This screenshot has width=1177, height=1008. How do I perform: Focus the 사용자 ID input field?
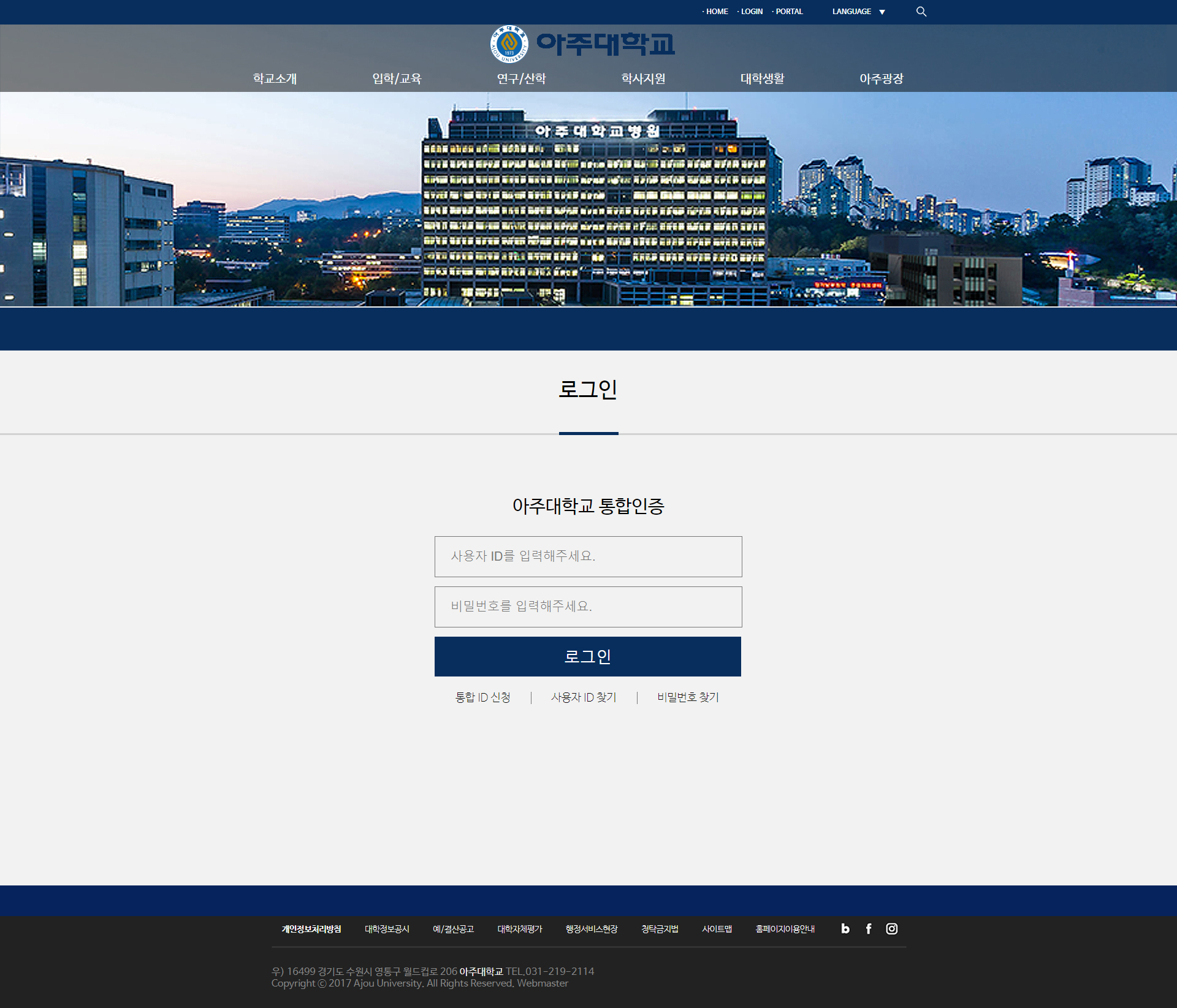[588, 556]
